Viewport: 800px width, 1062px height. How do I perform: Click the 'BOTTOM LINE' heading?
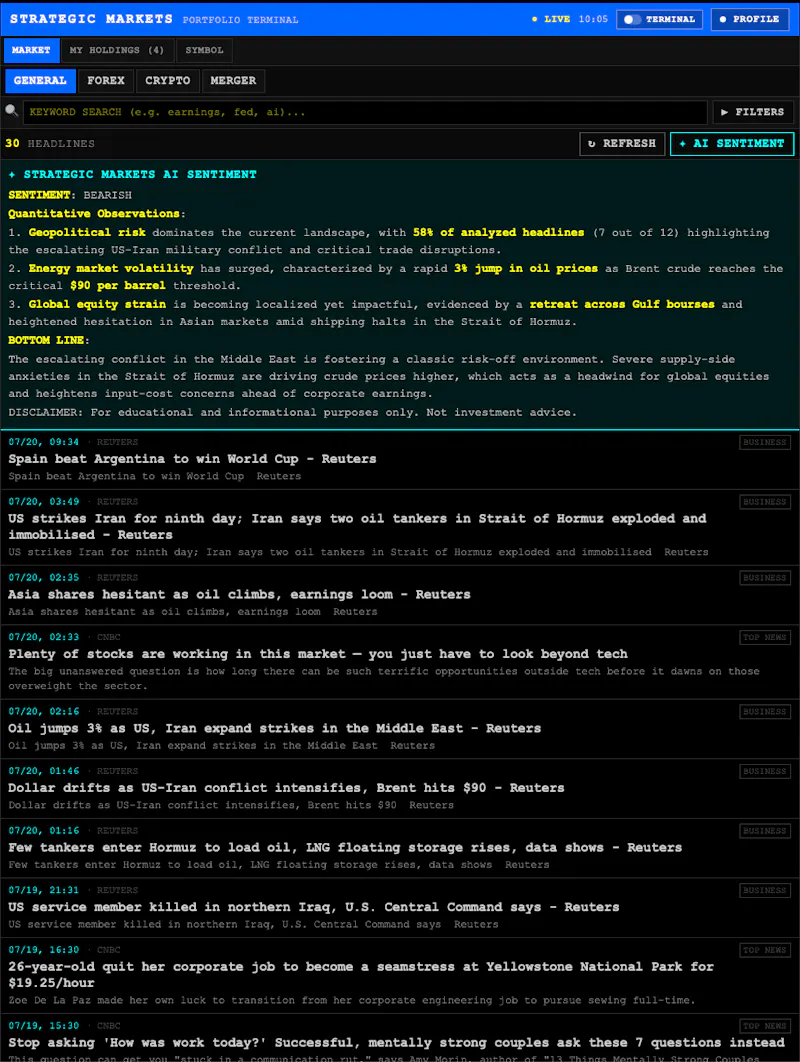coord(49,340)
